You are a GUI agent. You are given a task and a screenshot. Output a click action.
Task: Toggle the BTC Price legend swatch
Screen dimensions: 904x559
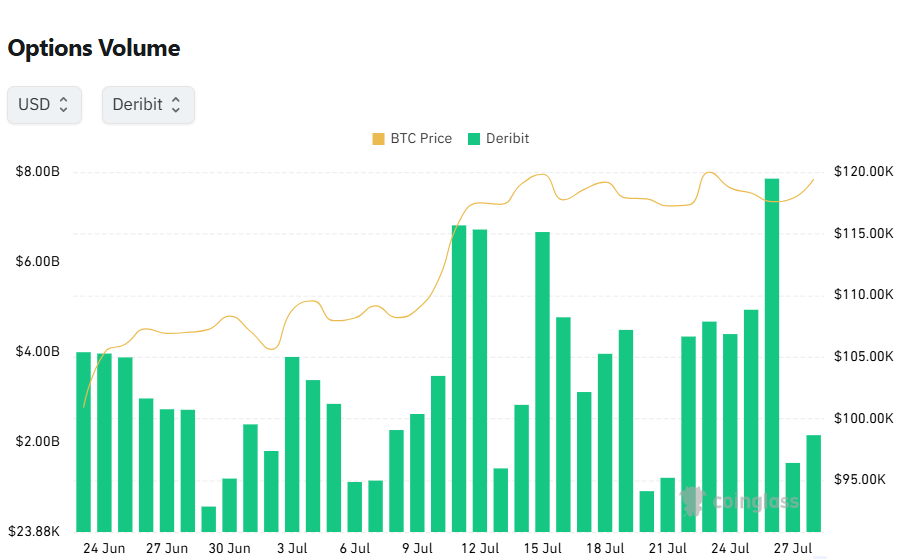[x=378, y=139]
